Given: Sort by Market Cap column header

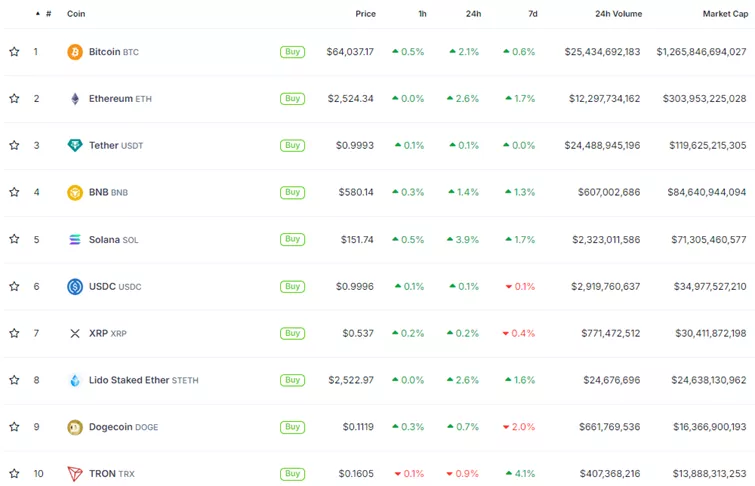Looking at the screenshot, I should click(724, 14).
